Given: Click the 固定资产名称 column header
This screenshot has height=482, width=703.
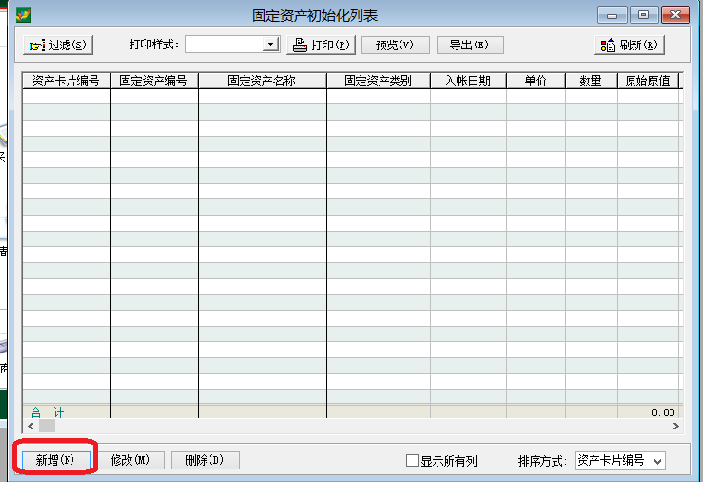Looking at the screenshot, I should pos(262,81).
